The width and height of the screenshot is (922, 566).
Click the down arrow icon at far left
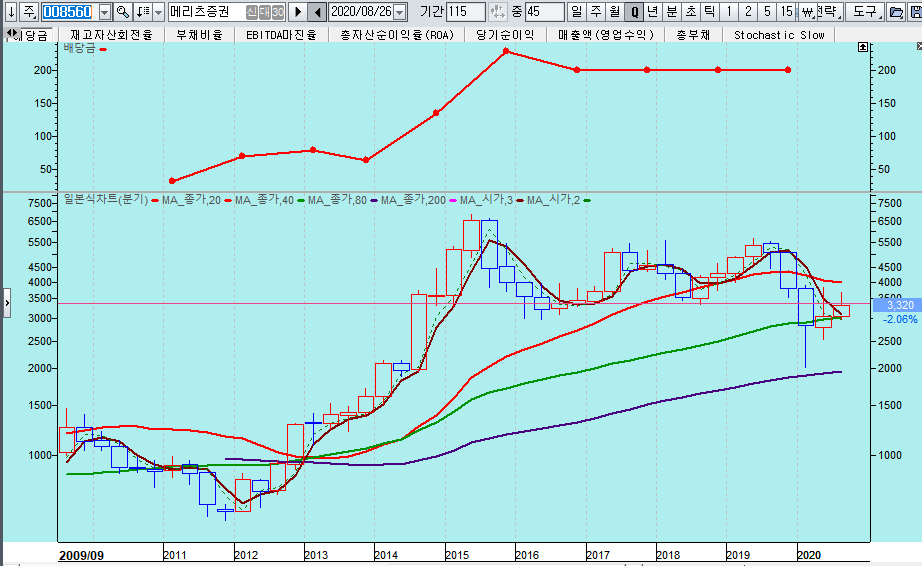click(10, 12)
